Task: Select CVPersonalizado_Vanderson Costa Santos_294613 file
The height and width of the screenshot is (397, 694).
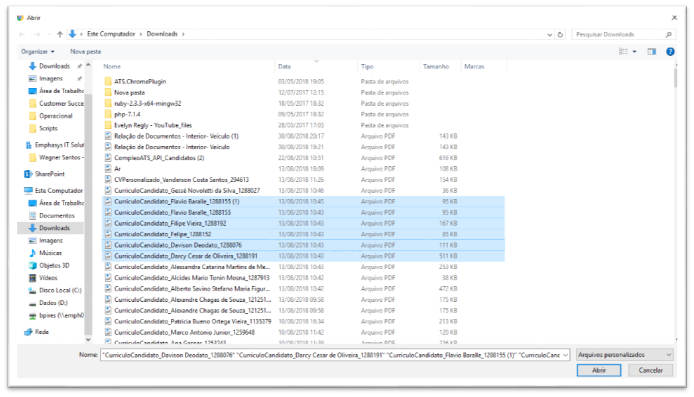Action: (303, 179)
